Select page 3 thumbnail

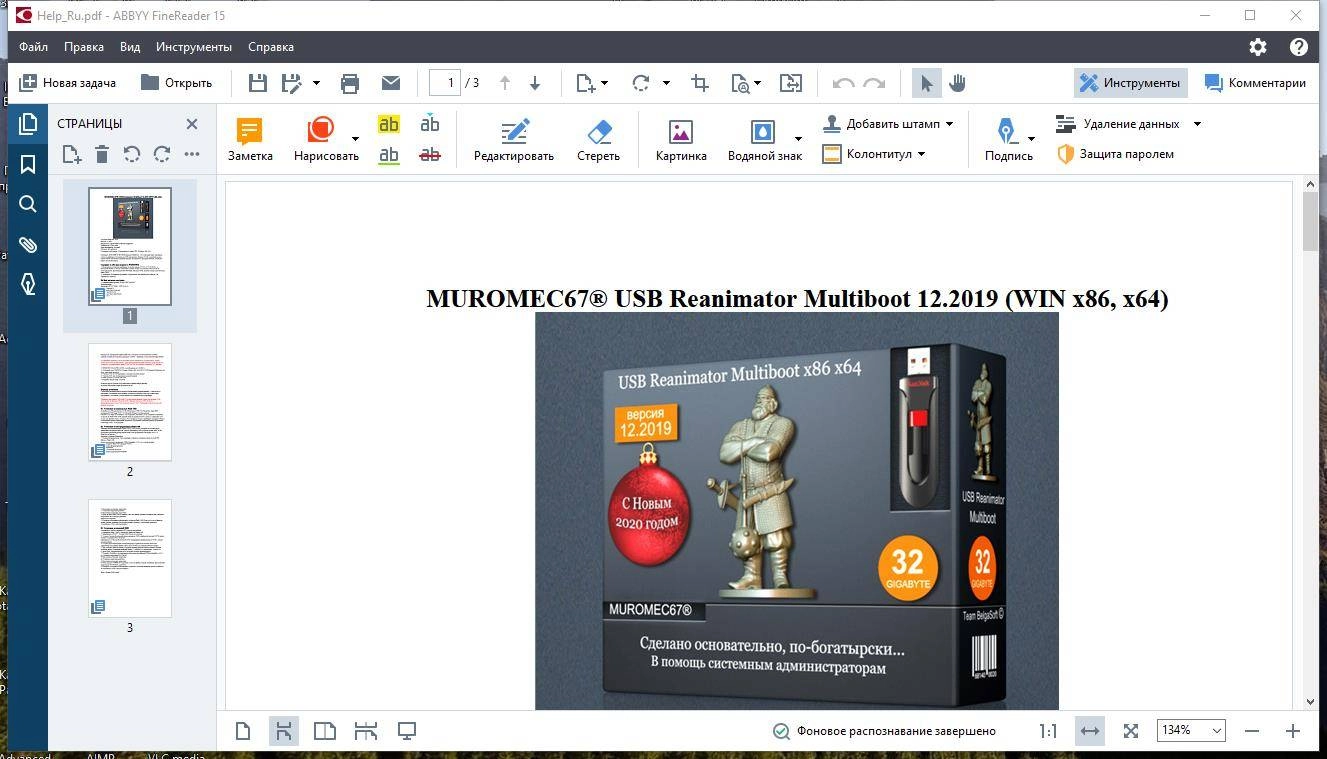coord(130,558)
